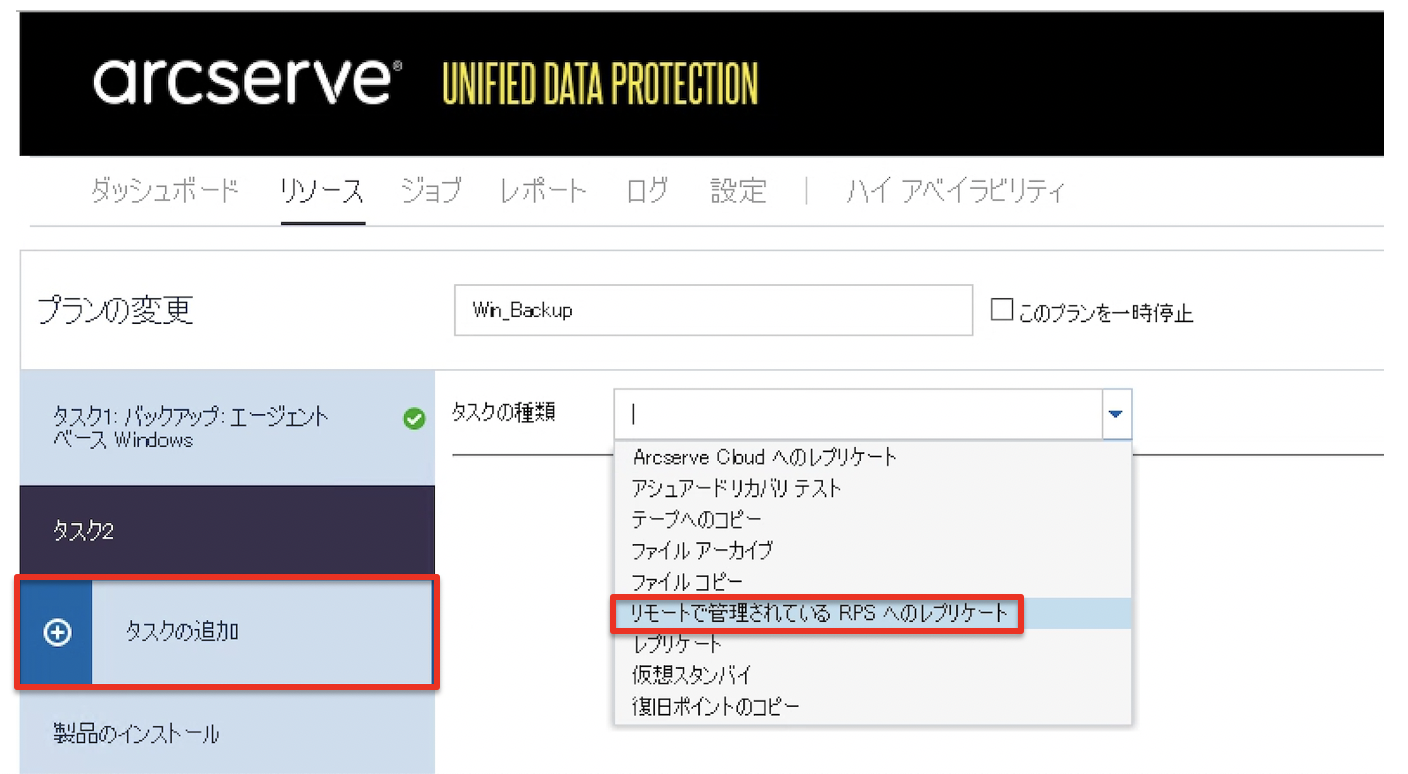The image size is (1408, 774).
Task: Select Arcserve Cloud へのレプリケート option
Action: tap(873, 457)
